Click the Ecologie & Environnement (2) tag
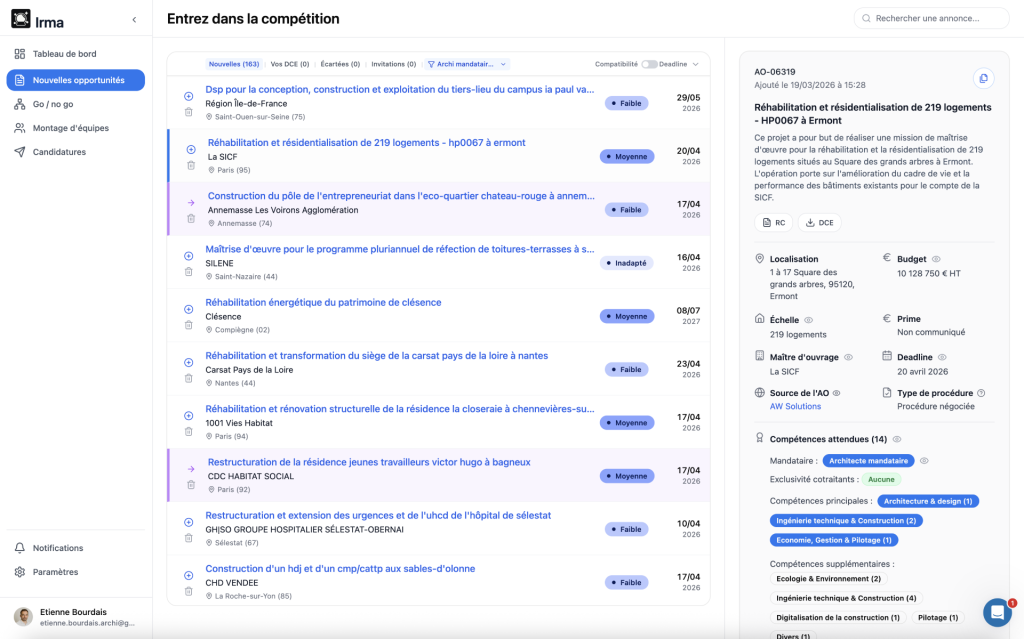 coord(829,579)
